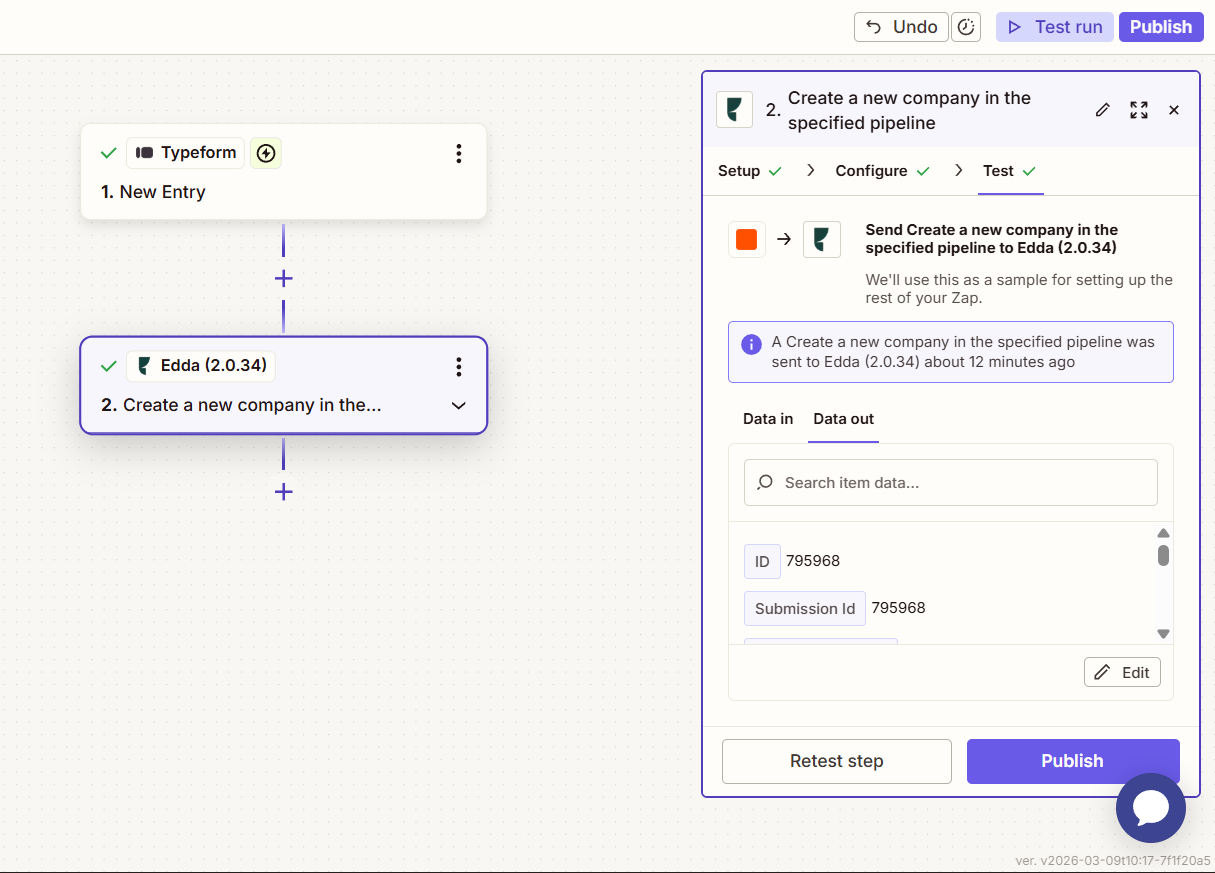The width and height of the screenshot is (1215, 873).
Task: Click the pencil rename step icon
Action: (x=1102, y=110)
